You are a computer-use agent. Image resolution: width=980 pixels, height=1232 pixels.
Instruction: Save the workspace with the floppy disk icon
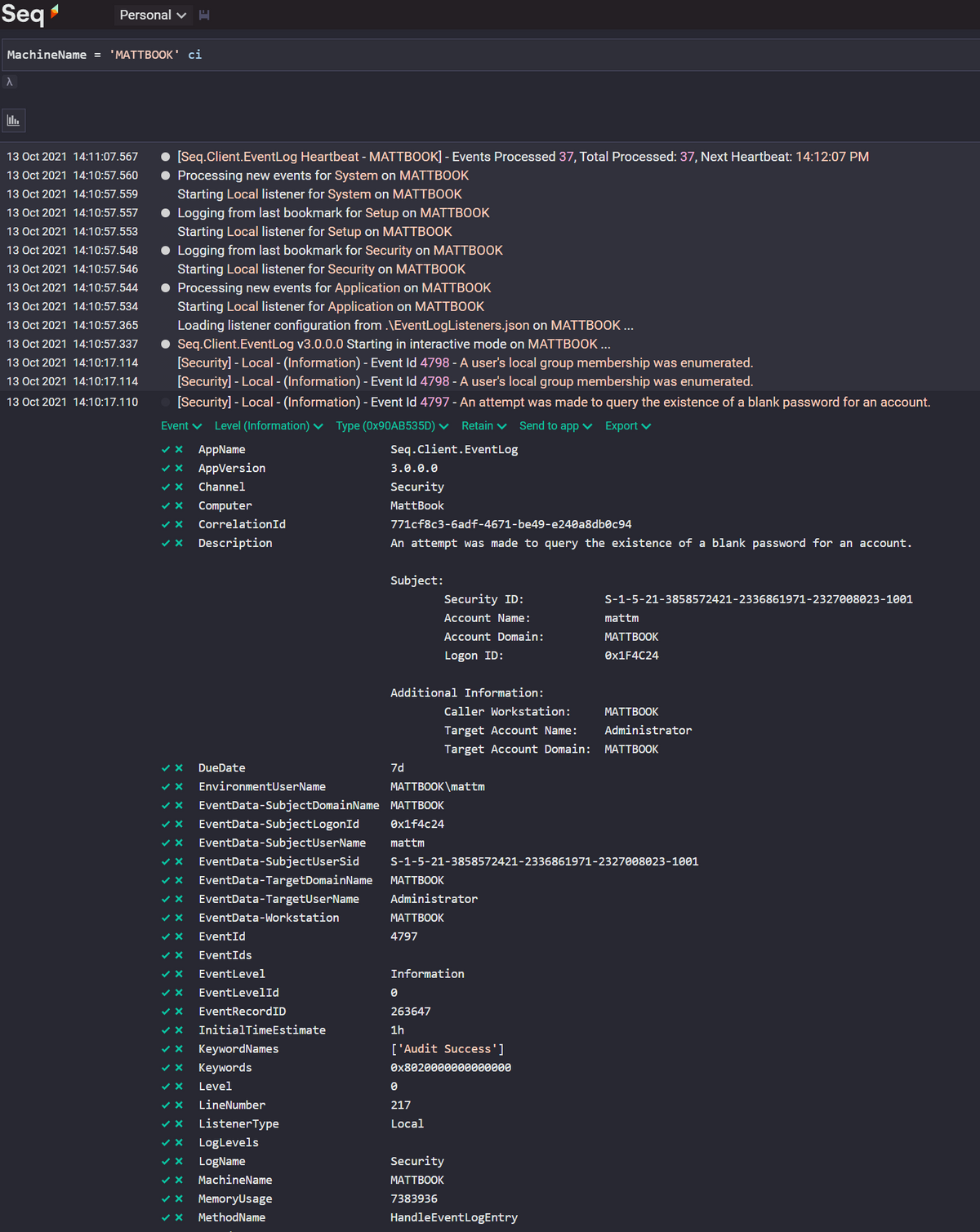pos(204,16)
